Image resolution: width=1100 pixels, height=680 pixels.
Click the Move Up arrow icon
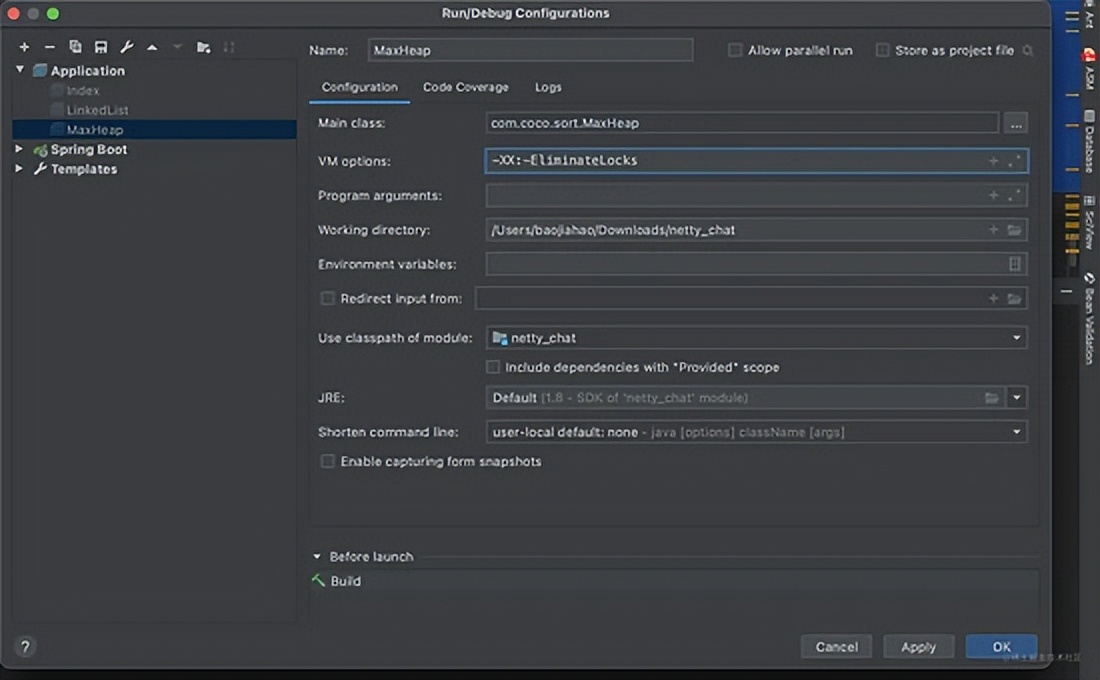point(152,47)
